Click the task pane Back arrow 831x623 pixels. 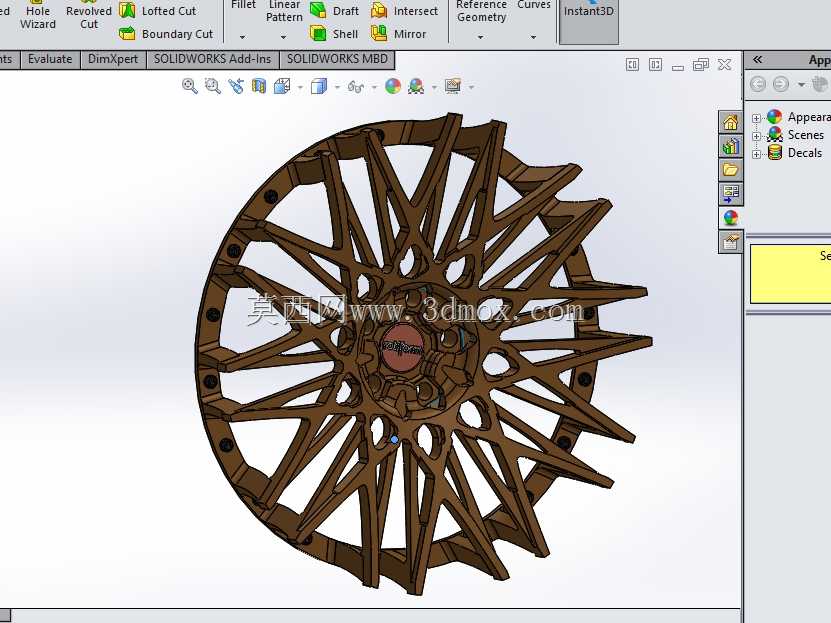[x=758, y=84]
